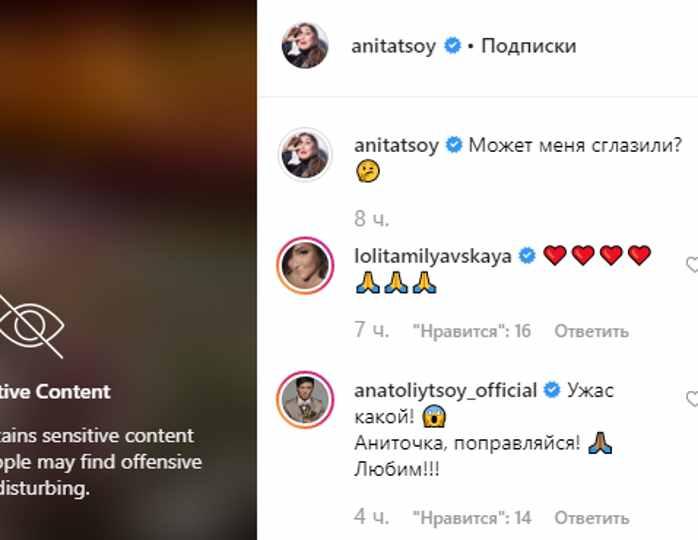Click anitatsoy username in the caption

[396, 146]
